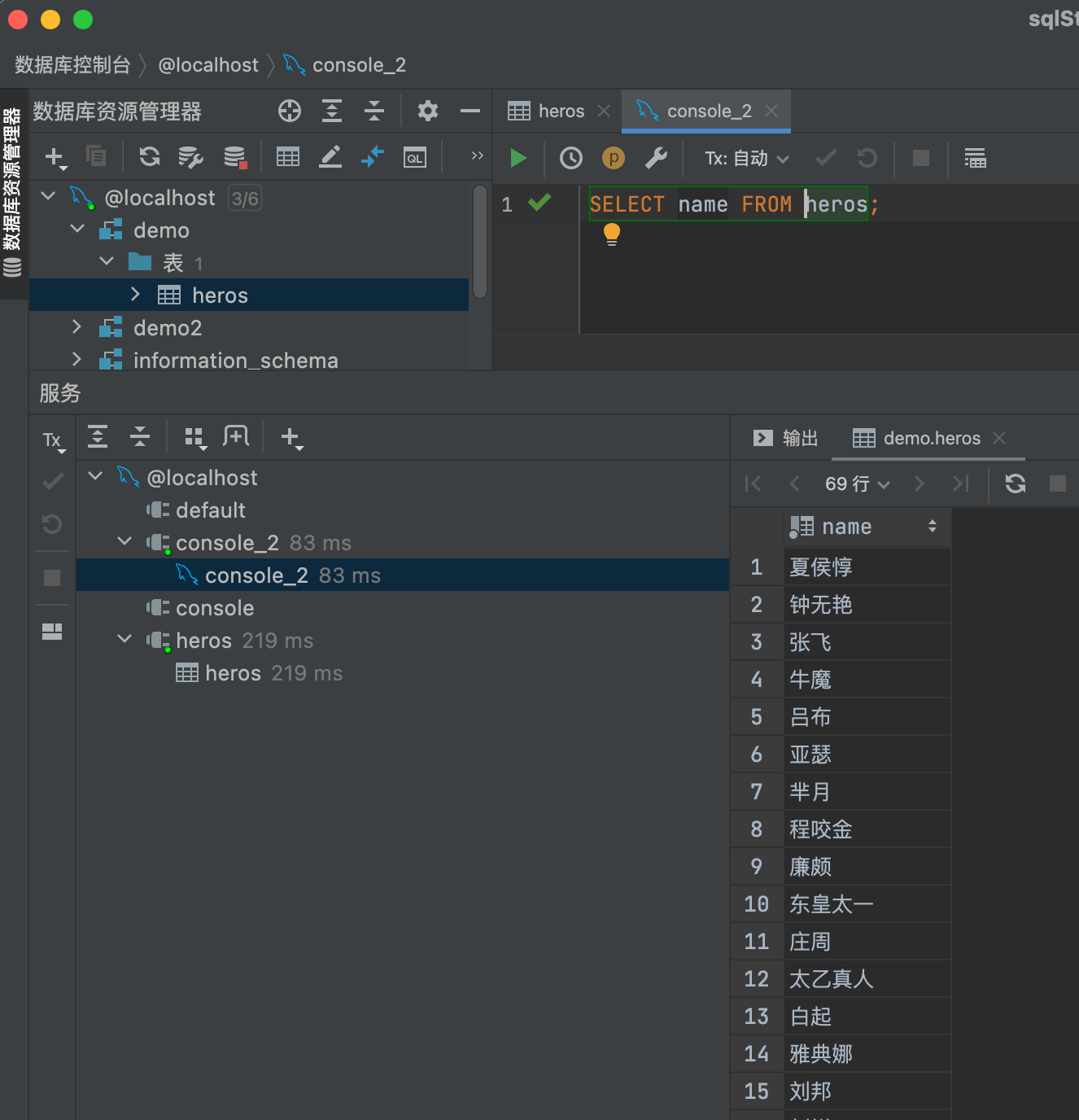Viewport: 1079px width, 1120px height.
Task: Expand the demo2 schema node
Action: tap(76, 326)
